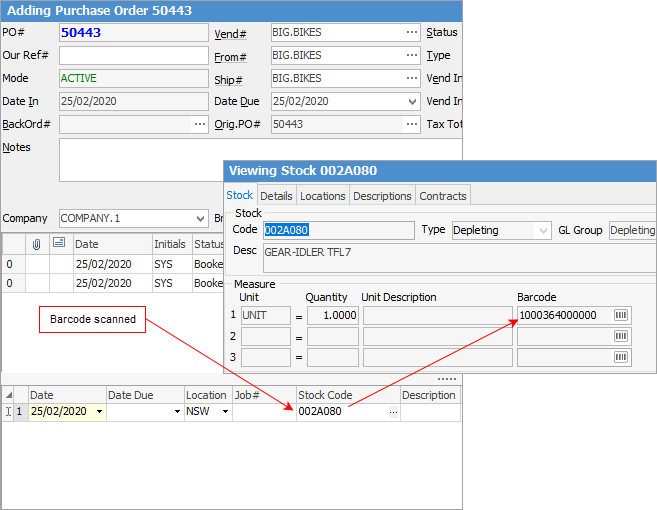This screenshot has height=510, width=657.
Task: Click Job# cell in line 1
Action: coord(264,412)
